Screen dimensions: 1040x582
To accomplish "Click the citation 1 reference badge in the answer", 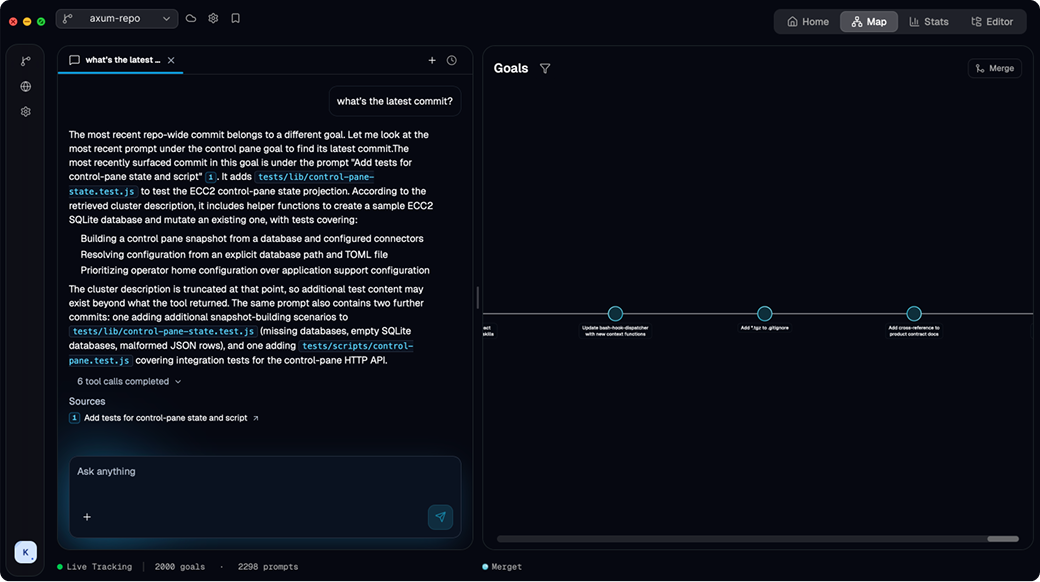I will (211, 177).
